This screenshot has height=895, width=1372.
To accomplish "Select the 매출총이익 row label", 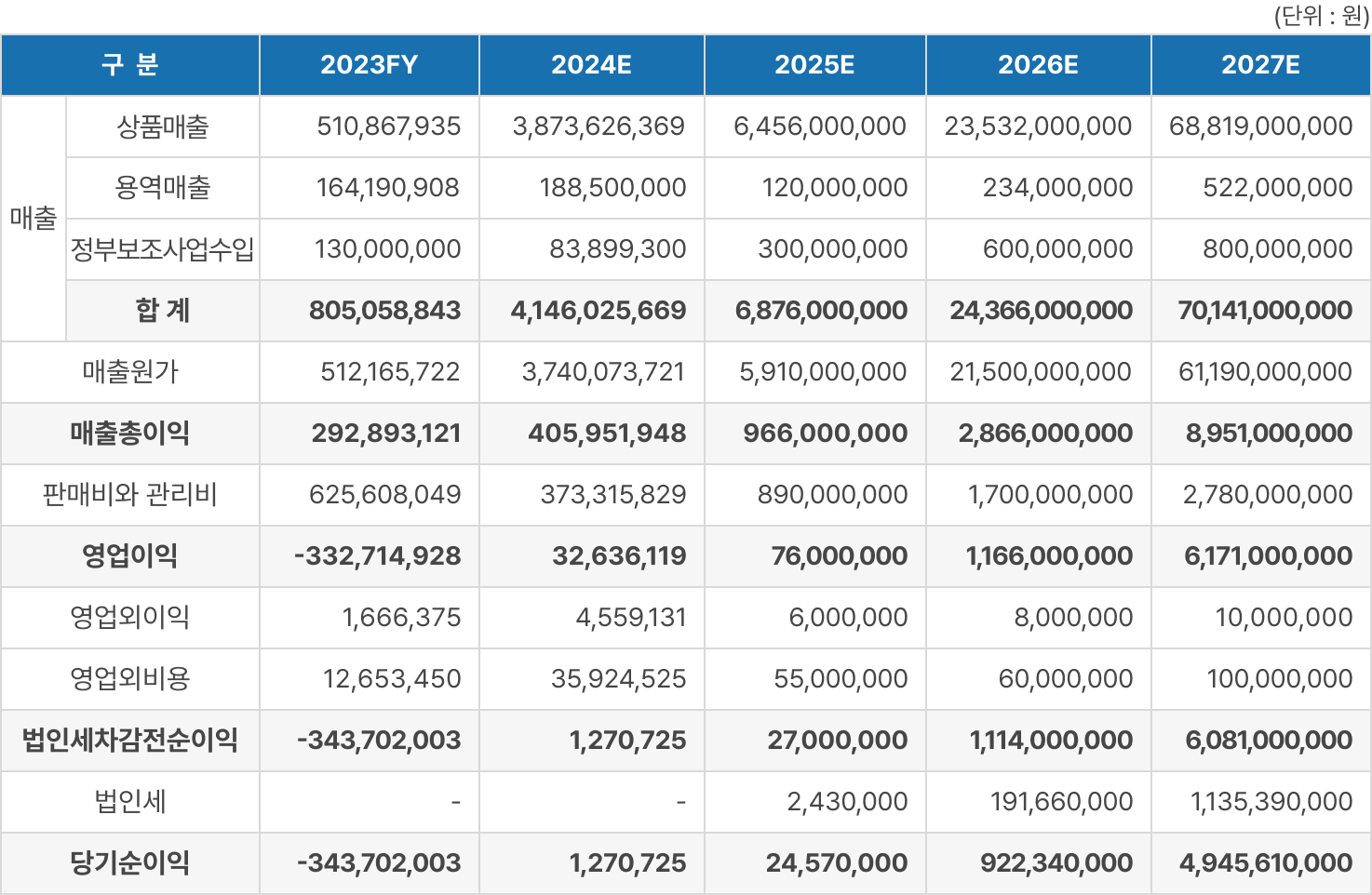I will tap(130, 434).
